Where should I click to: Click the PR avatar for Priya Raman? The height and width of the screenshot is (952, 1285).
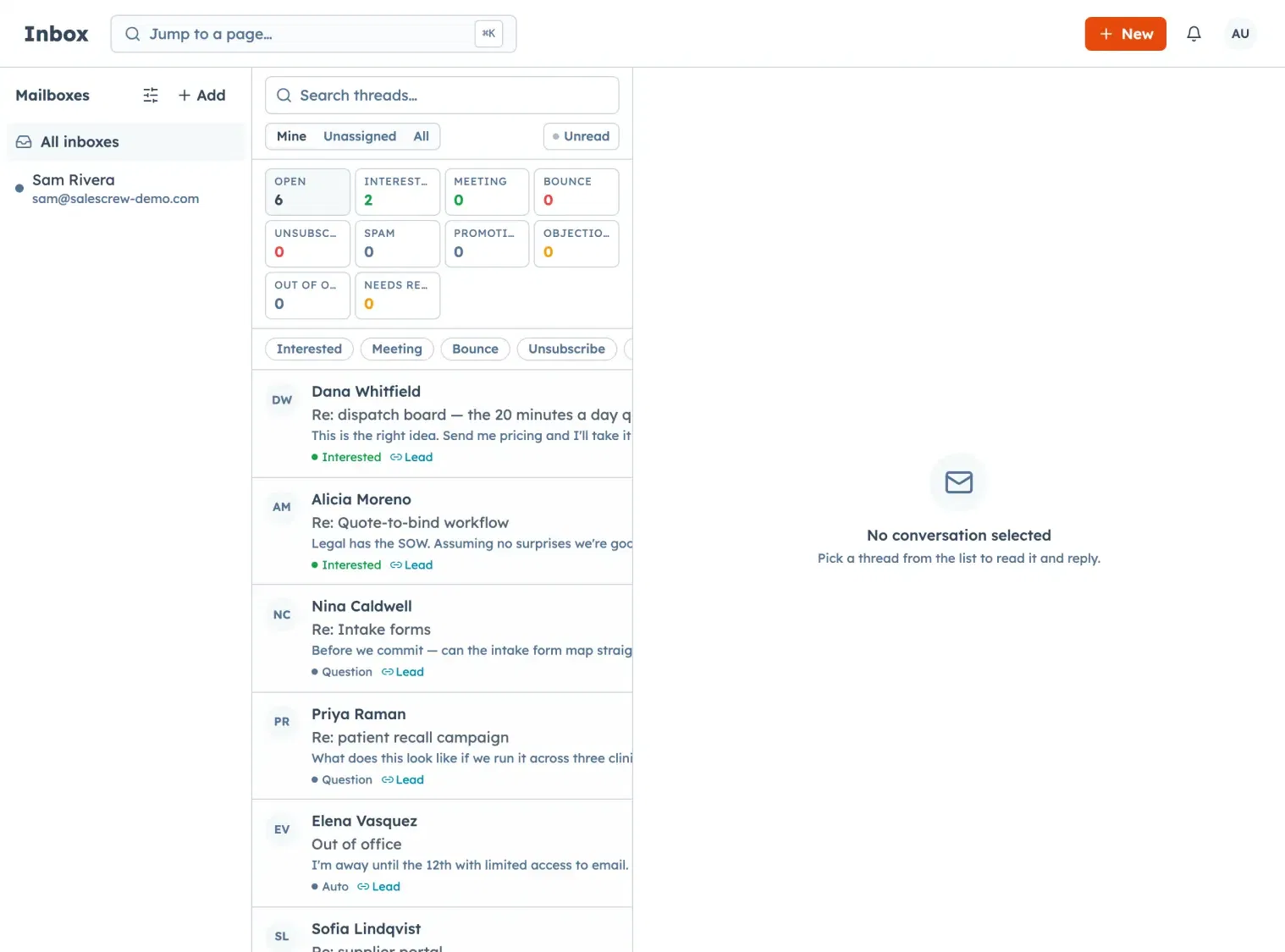coord(282,722)
